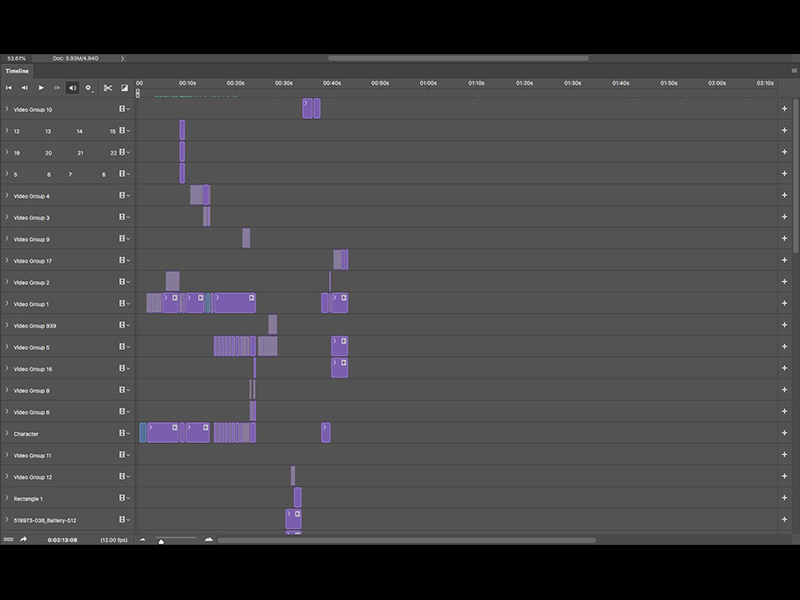Mute audio on the Character track
This screenshot has height=600, width=800.
tap(122, 433)
